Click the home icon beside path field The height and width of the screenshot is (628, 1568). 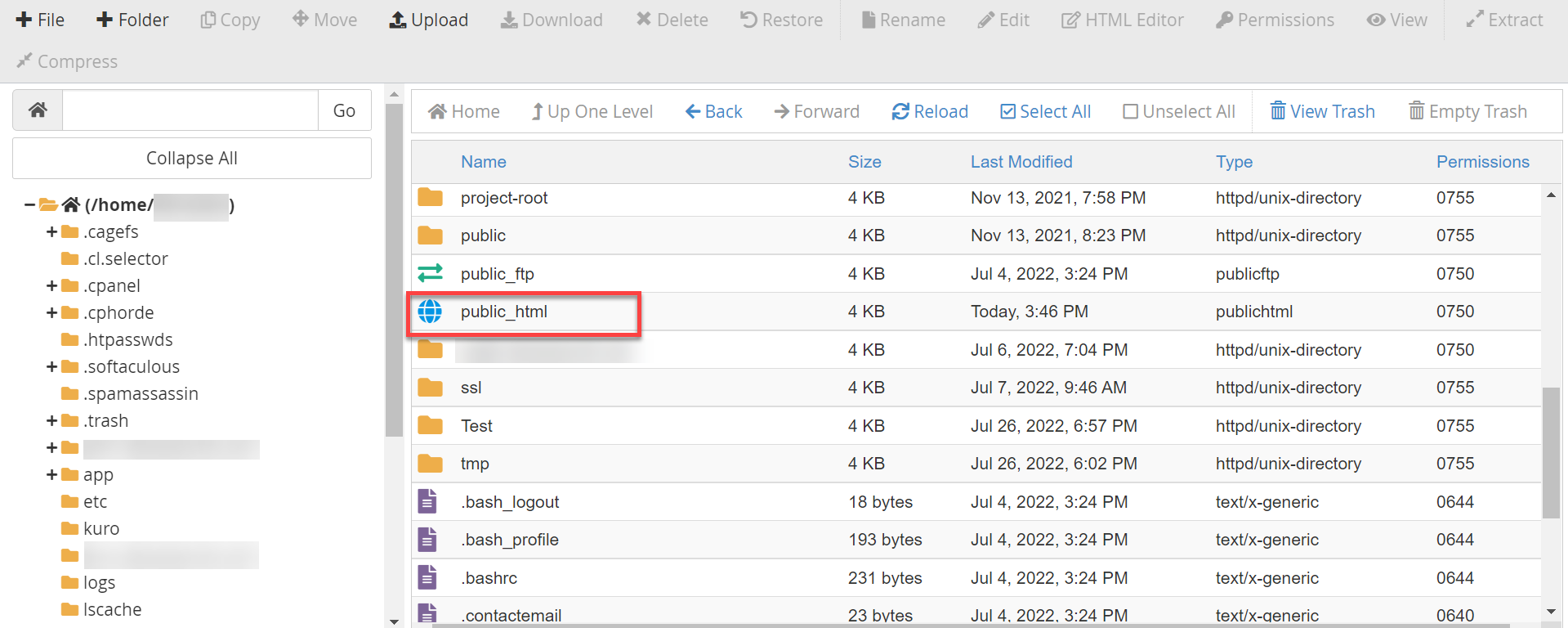pyautogui.click(x=38, y=110)
